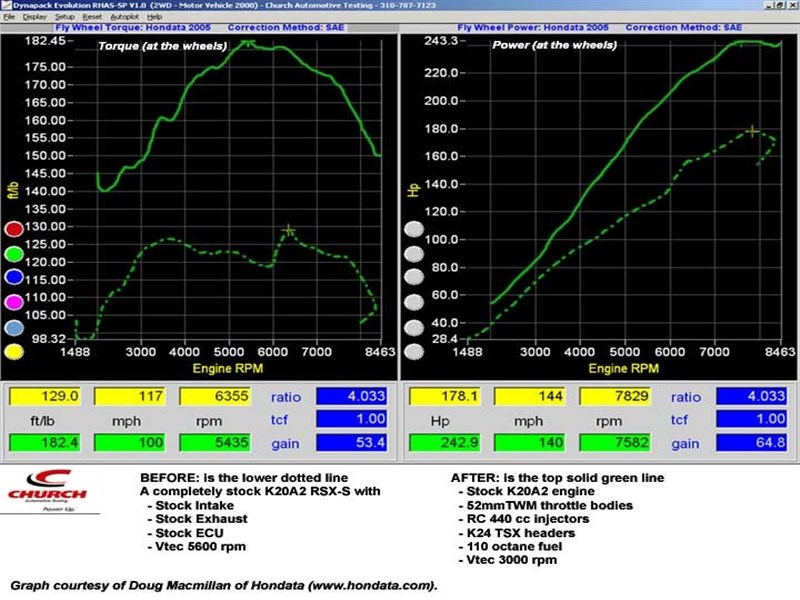Screen dimensions: 800x600
Task: Open the Reset menu
Action: [92, 17]
